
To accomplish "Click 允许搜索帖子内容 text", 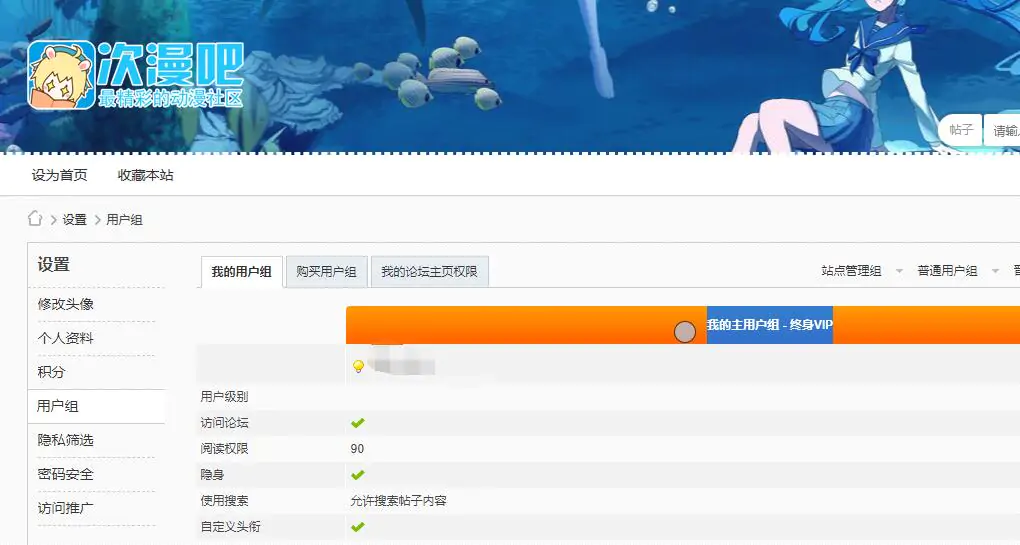I will pyautogui.click(x=398, y=501).
